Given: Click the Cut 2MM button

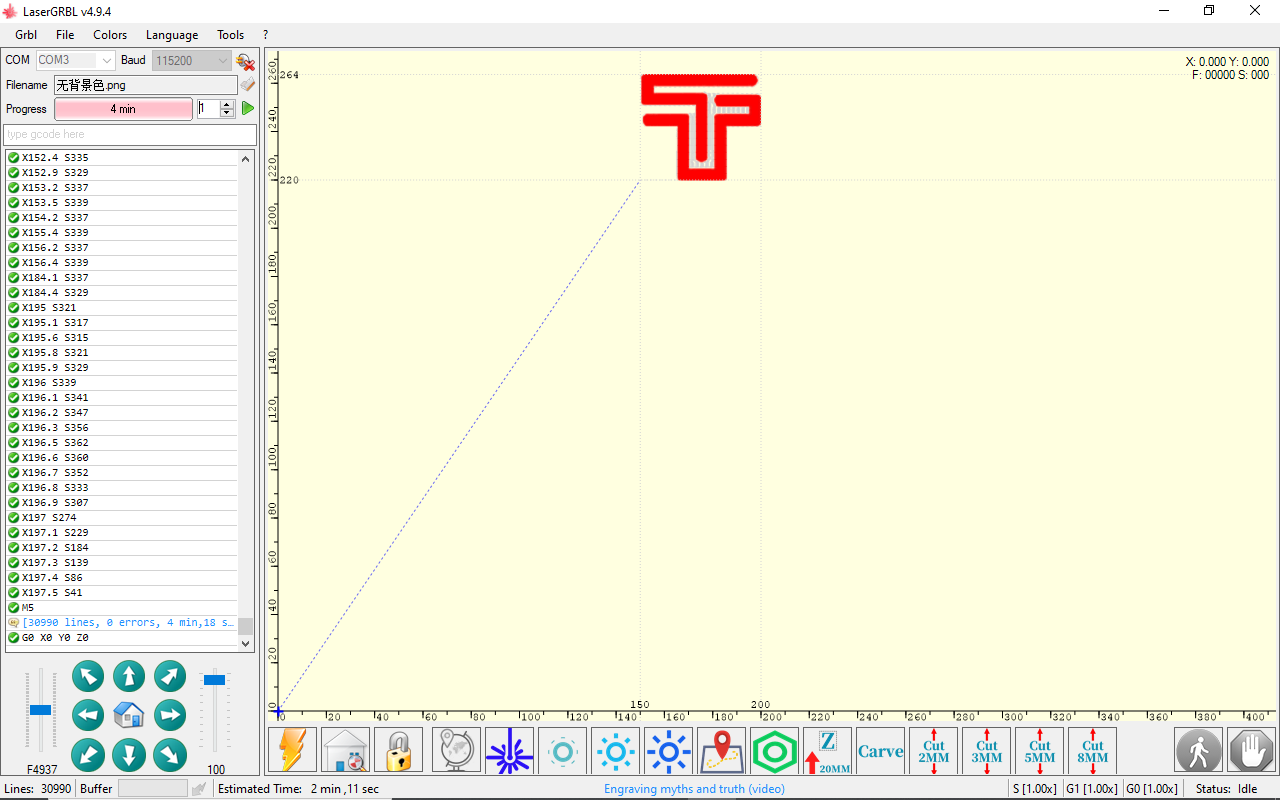Looking at the screenshot, I should click(933, 750).
